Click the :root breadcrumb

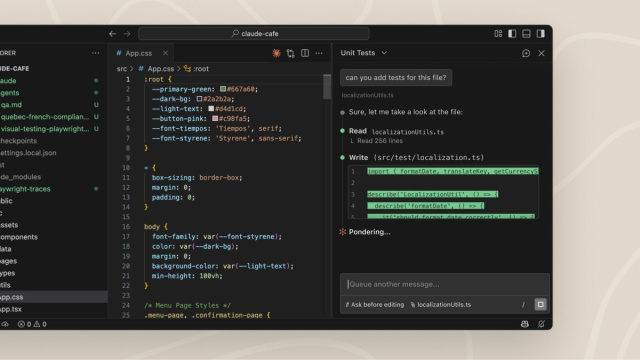tap(200, 69)
